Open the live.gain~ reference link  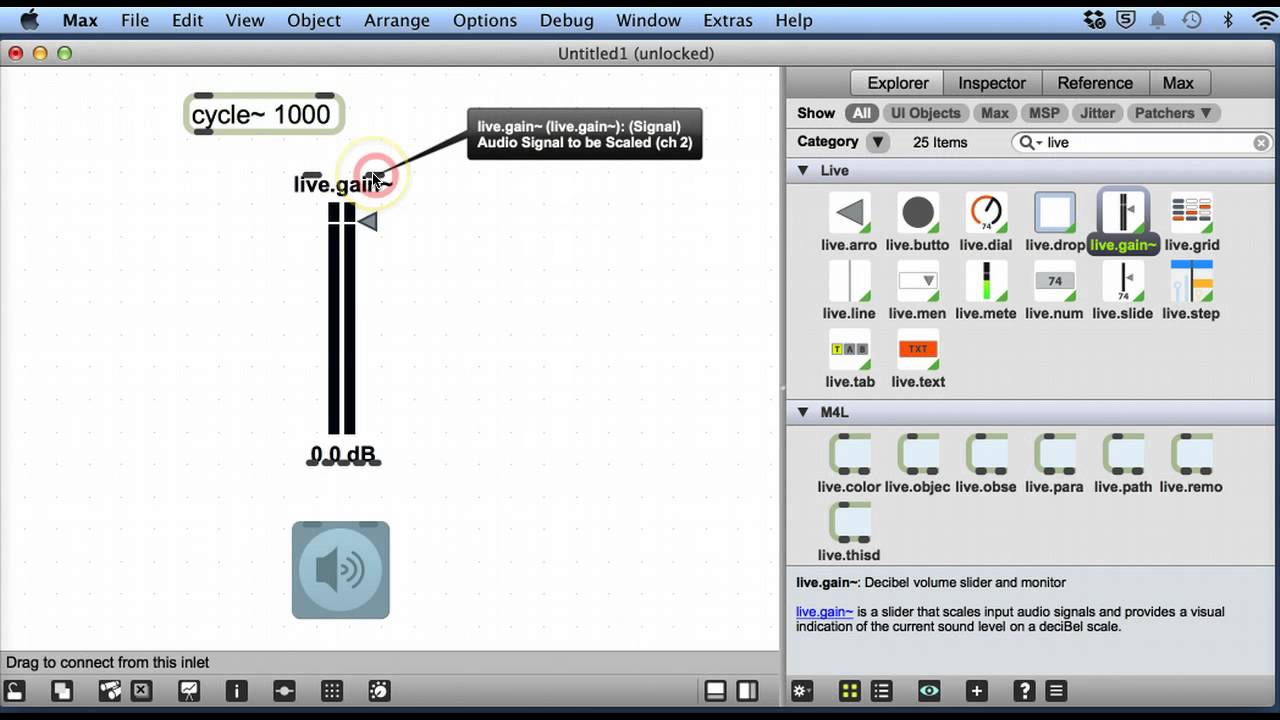(824, 612)
